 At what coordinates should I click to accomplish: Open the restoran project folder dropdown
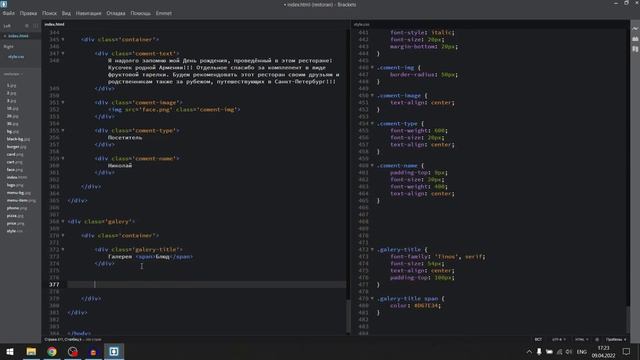point(13,74)
